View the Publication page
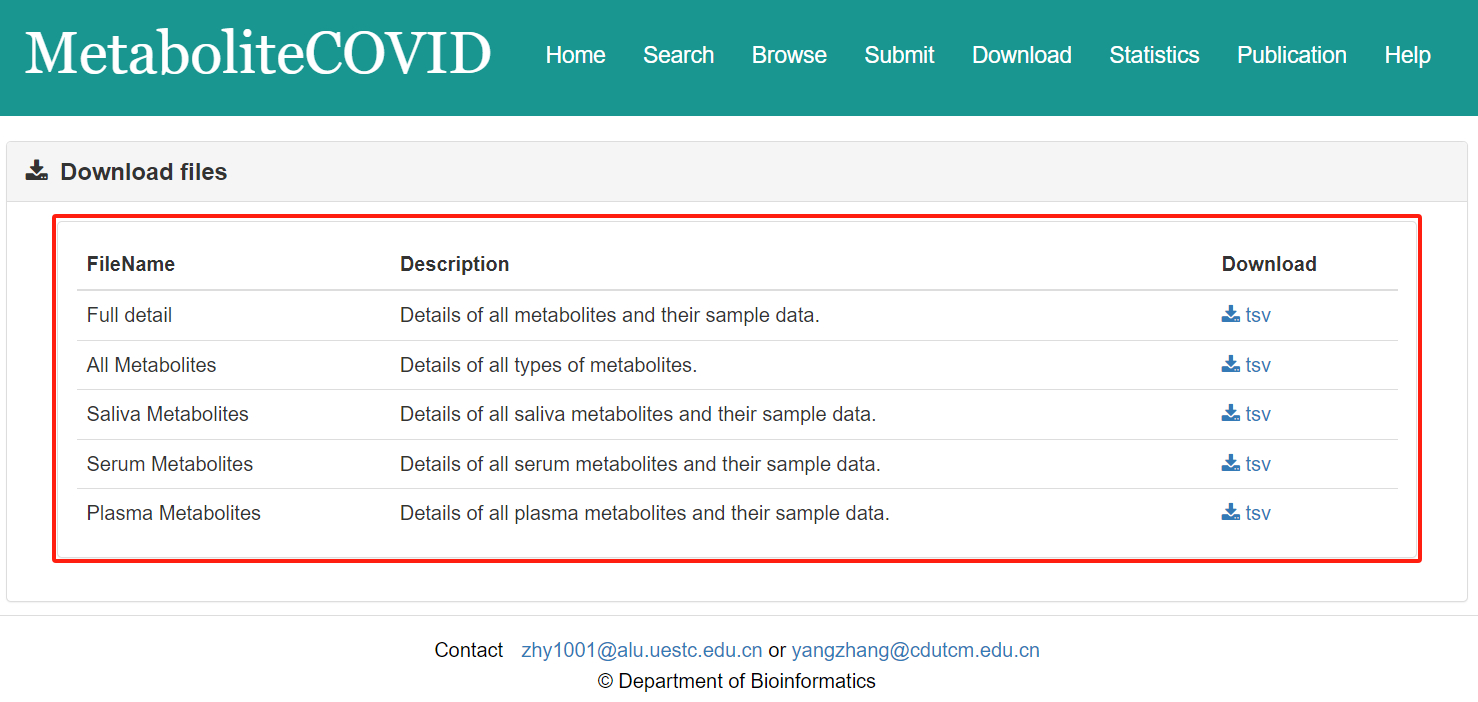This screenshot has width=1478, height=702. (1291, 55)
